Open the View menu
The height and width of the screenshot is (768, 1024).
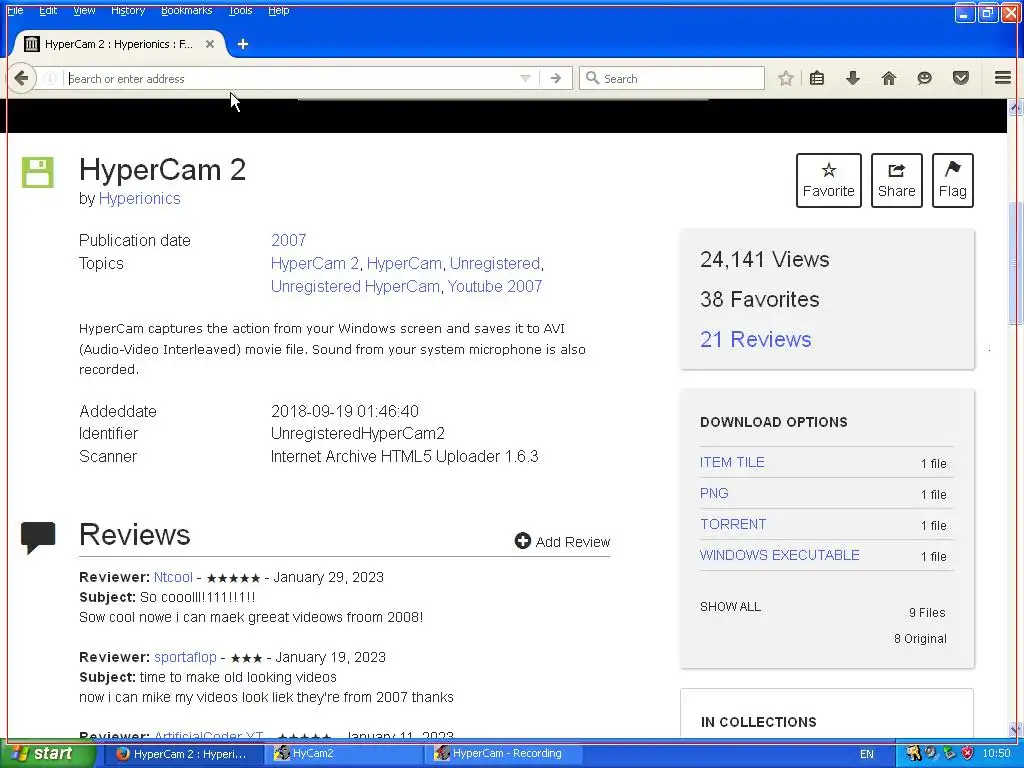(84, 10)
